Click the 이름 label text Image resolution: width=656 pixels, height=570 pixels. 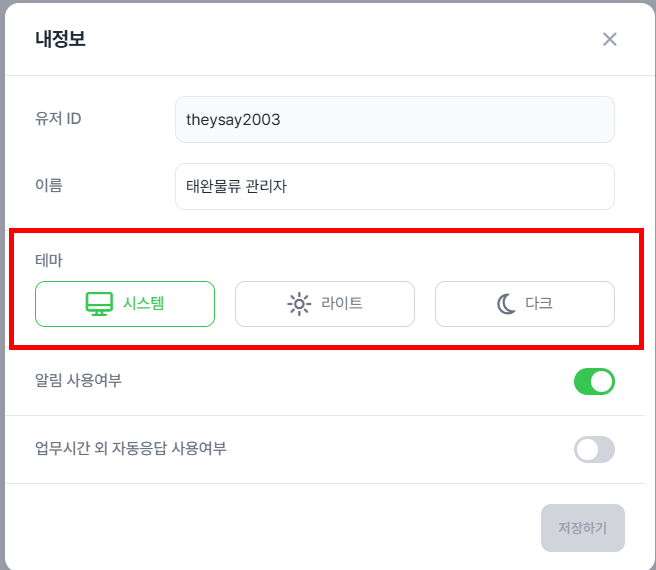(x=49, y=185)
